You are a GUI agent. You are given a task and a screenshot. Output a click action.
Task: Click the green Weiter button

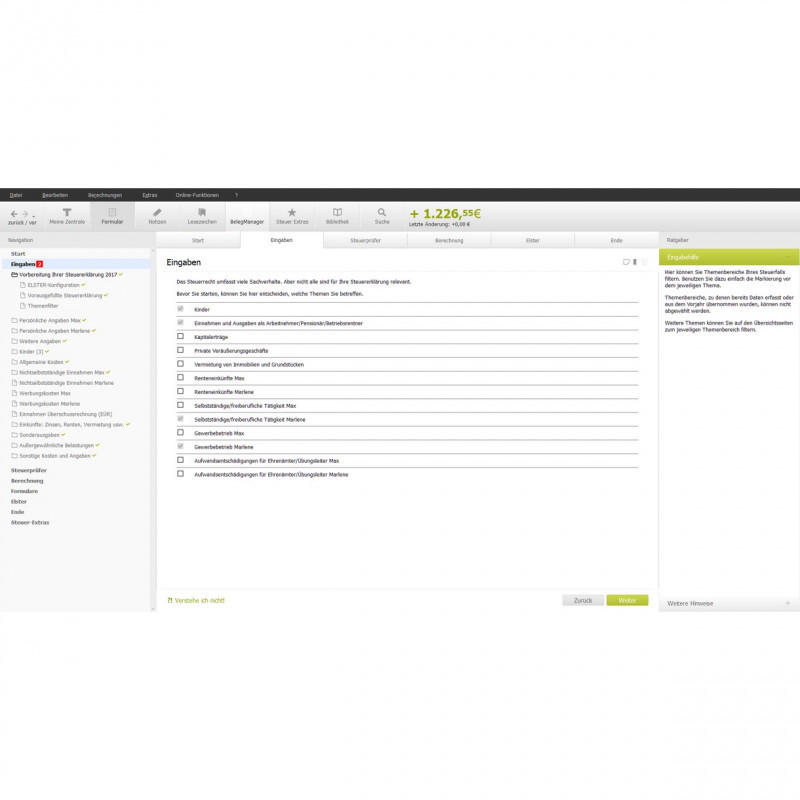pyautogui.click(x=627, y=601)
